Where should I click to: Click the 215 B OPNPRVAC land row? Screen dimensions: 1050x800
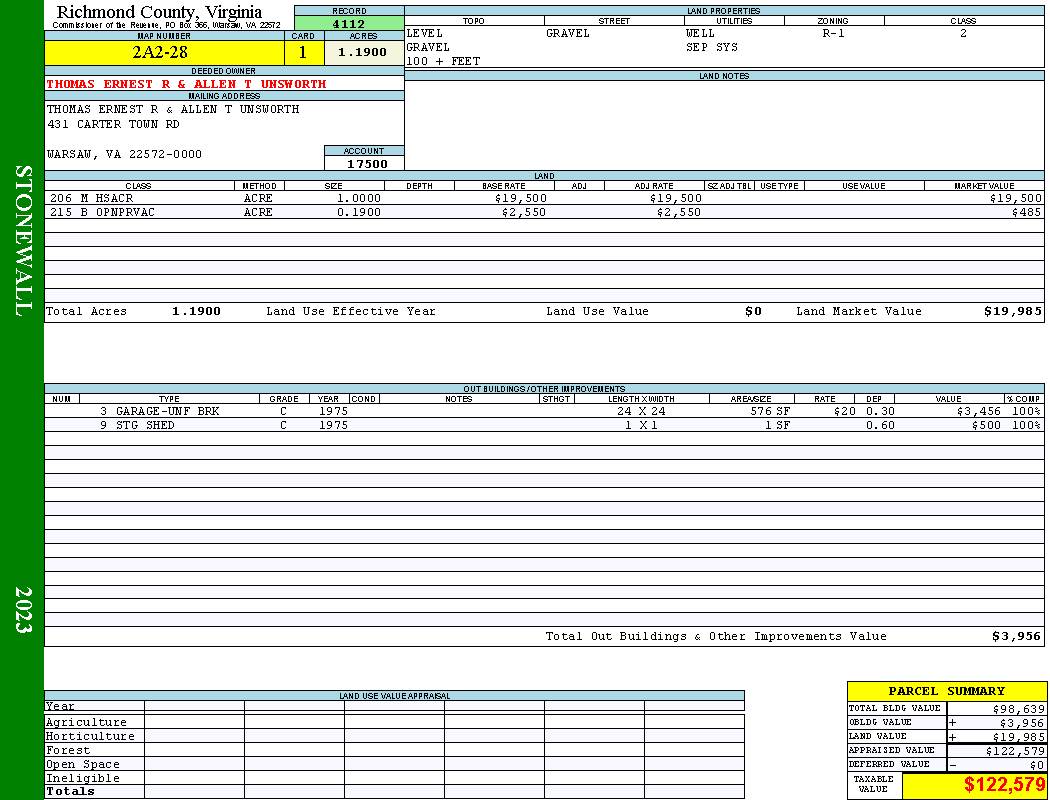click(x=544, y=212)
